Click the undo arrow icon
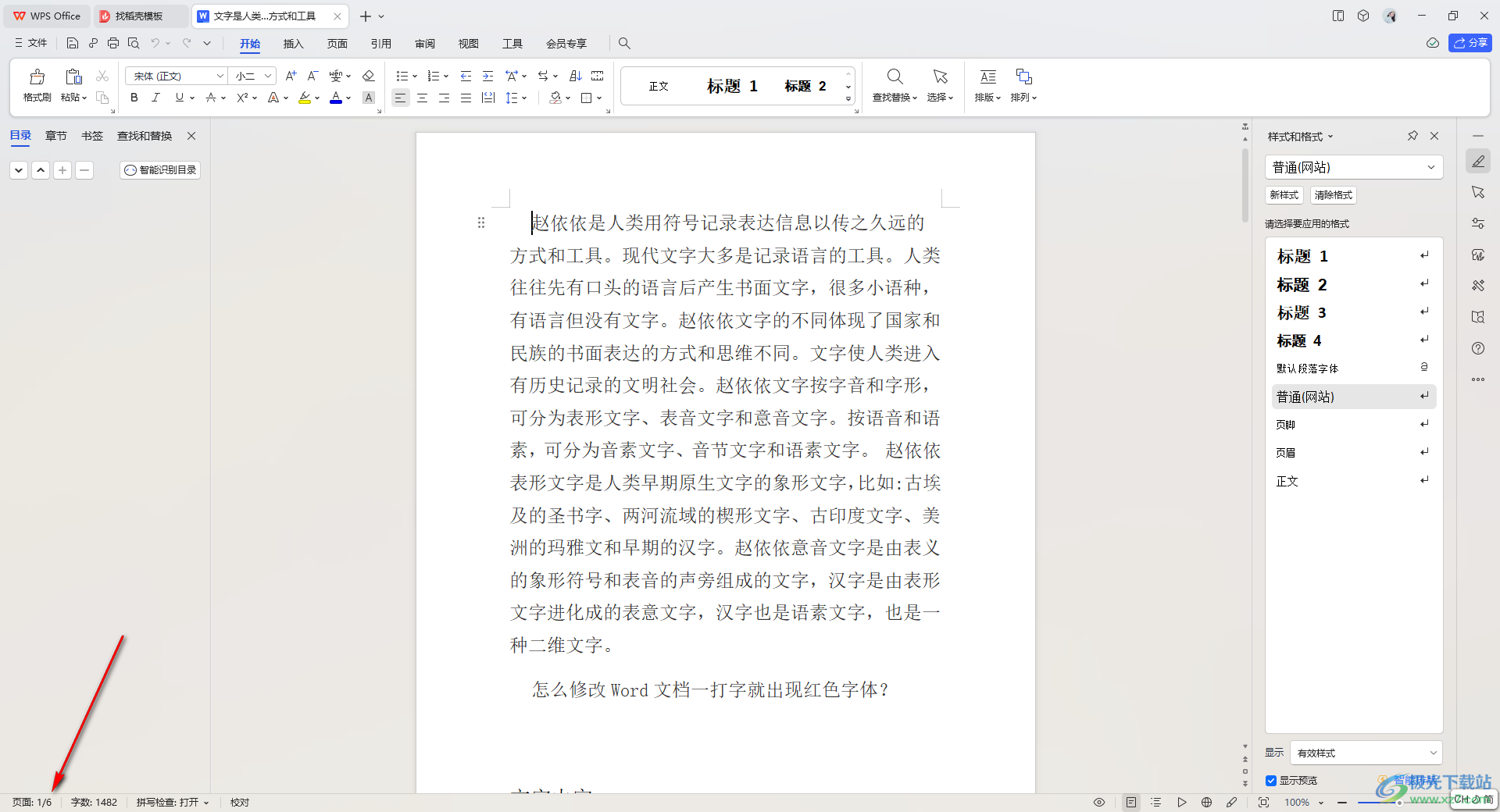This screenshot has height=812, width=1500. [x=155, y=43]
